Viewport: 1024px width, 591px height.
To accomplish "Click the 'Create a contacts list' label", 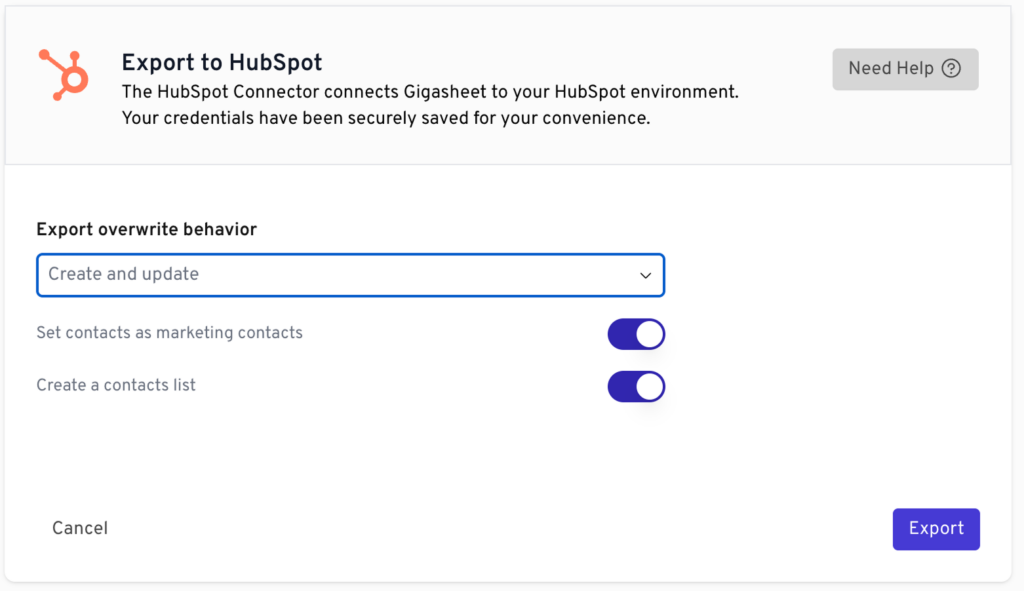I will tap(116, 385).
